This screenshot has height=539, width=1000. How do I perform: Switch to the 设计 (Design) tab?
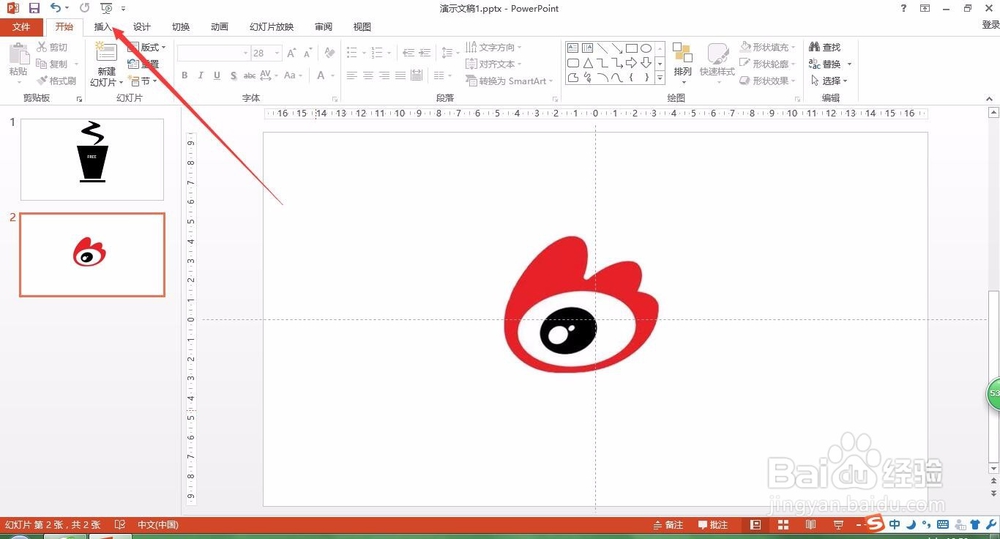(x=142, y=27)
